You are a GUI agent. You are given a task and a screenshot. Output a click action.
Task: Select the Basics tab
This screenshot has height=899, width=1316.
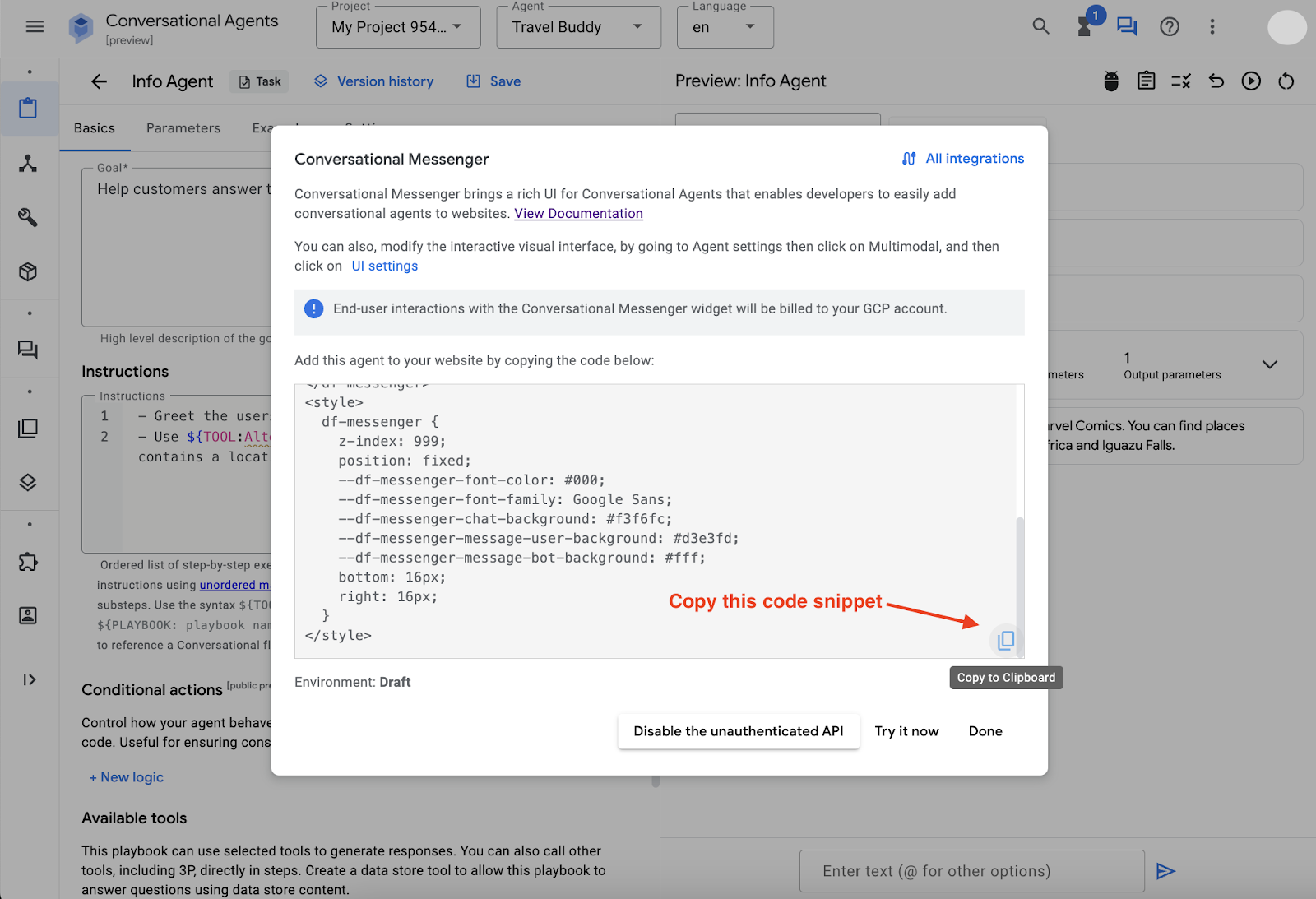click(95, 128)
